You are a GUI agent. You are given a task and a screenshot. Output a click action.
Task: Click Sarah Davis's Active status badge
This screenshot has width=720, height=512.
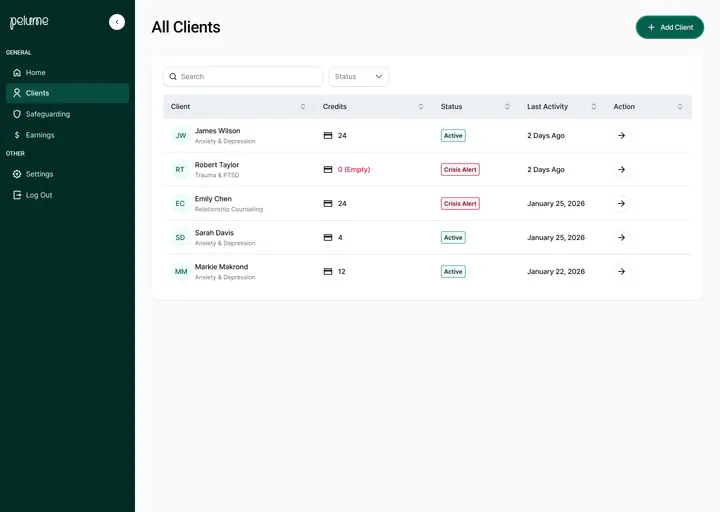453,237
